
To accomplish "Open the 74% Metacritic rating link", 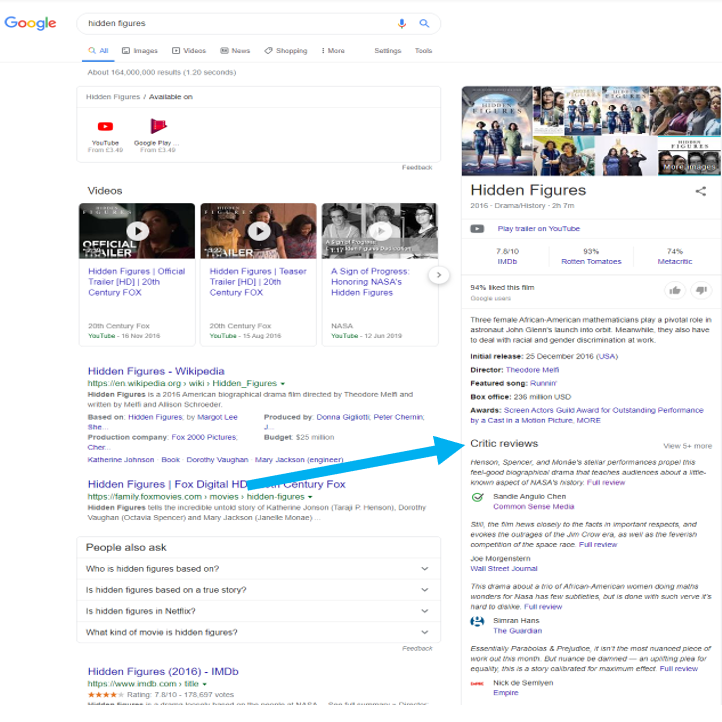I will [x=675, y=256].
